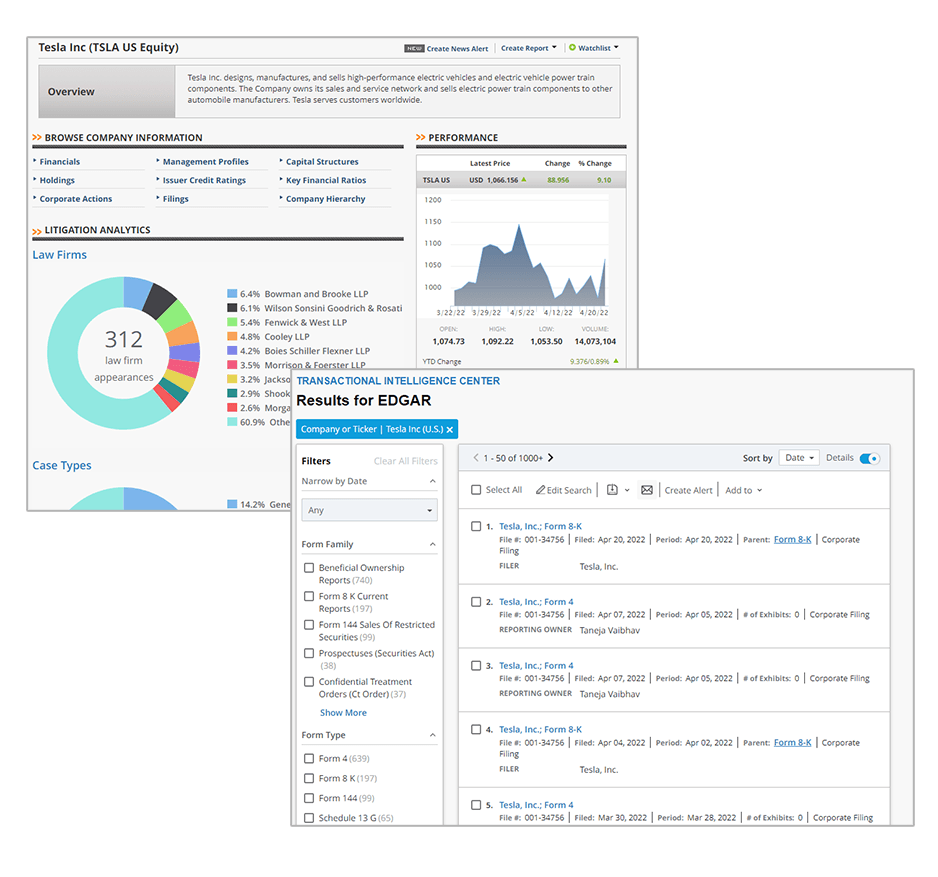The image size is (938, 877).
Task: Click the download icon in results toolbar
Action: [x=612, y=490]
